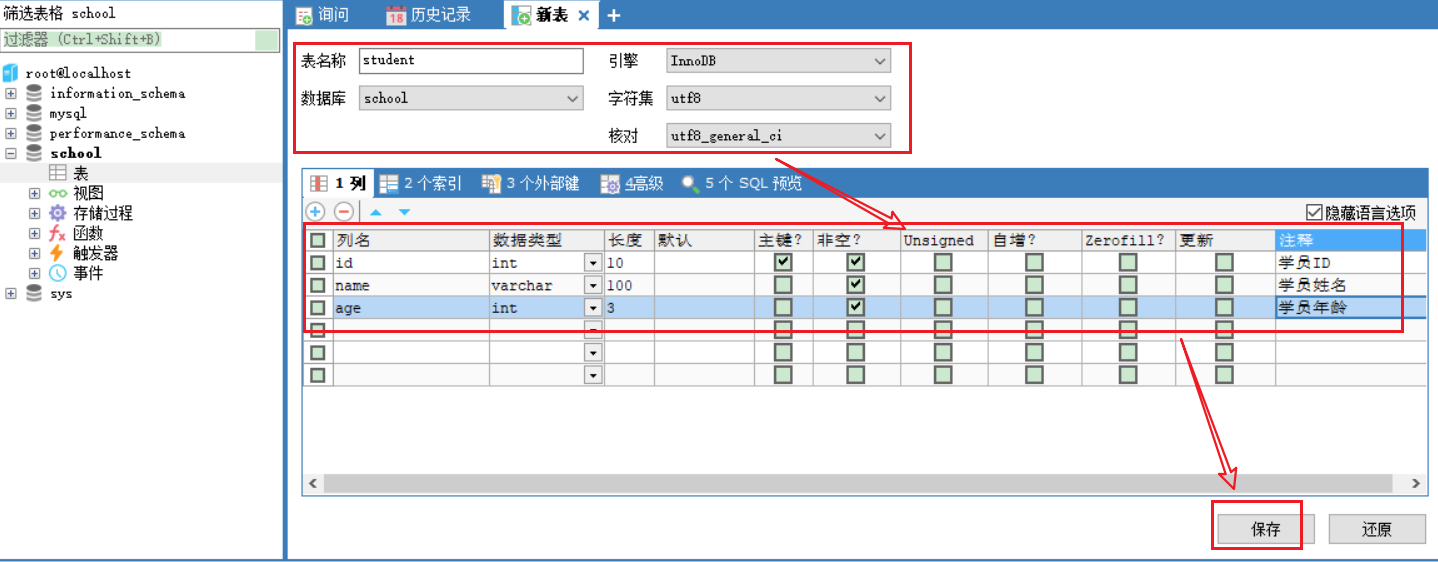Click the remove column minus icon
The image size is (1438, 562).
343,211
